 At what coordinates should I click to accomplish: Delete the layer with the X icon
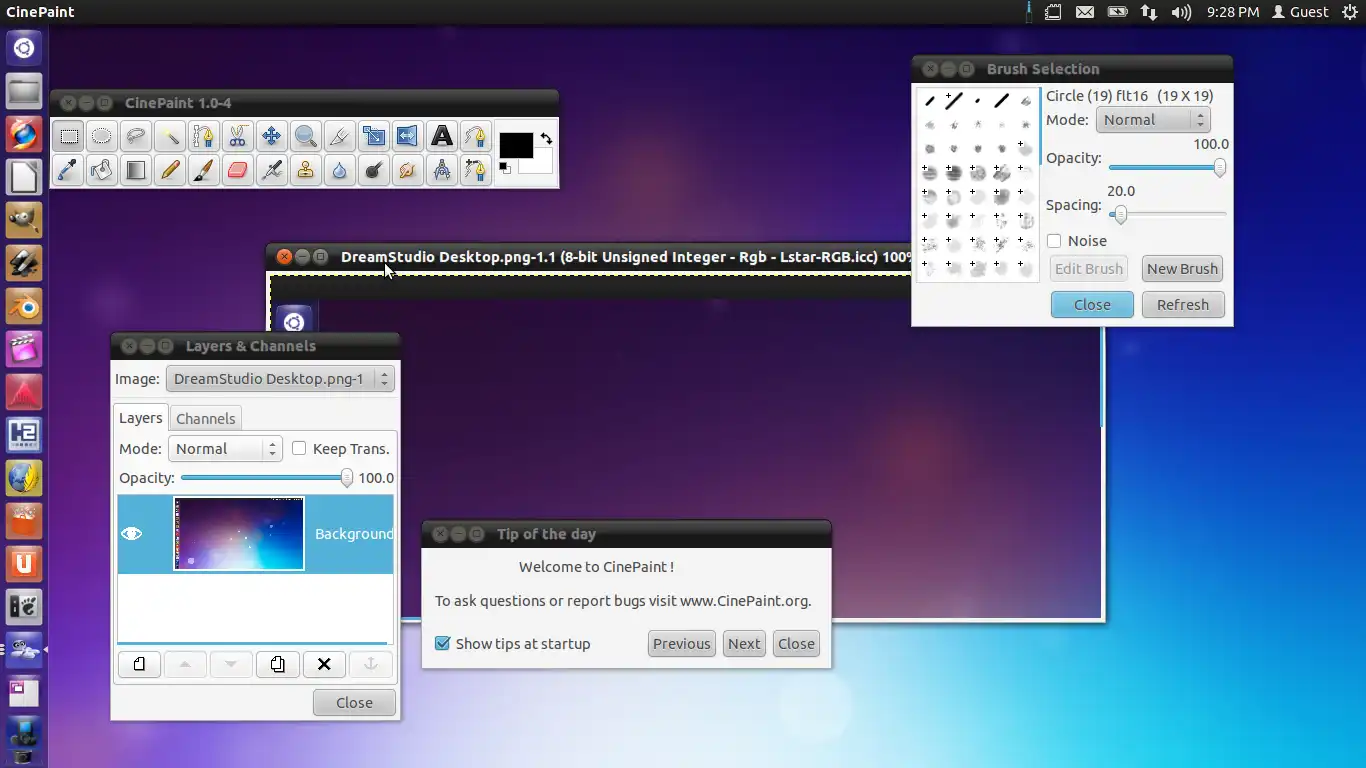324,664
